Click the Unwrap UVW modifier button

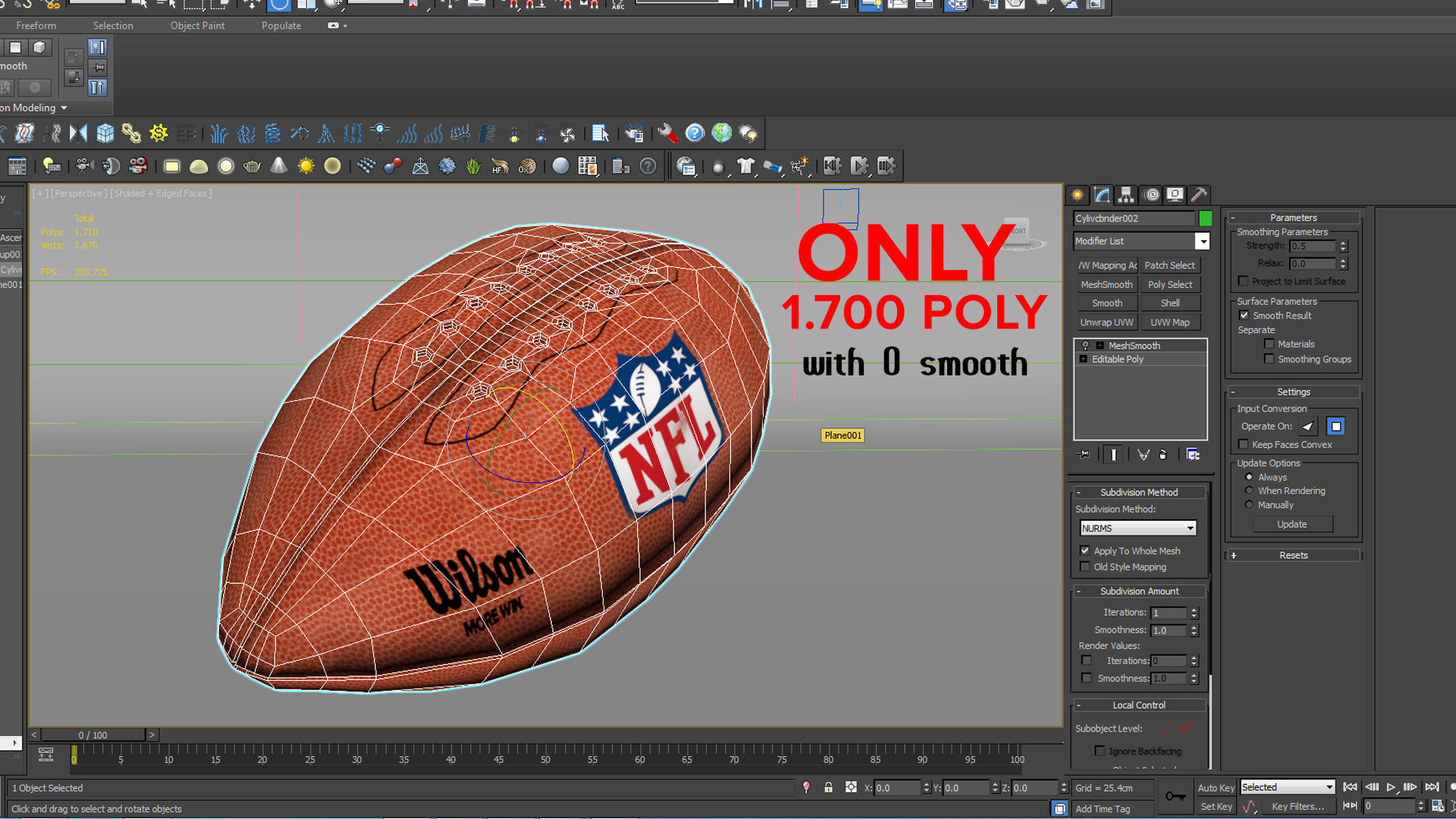point(1106,322)
